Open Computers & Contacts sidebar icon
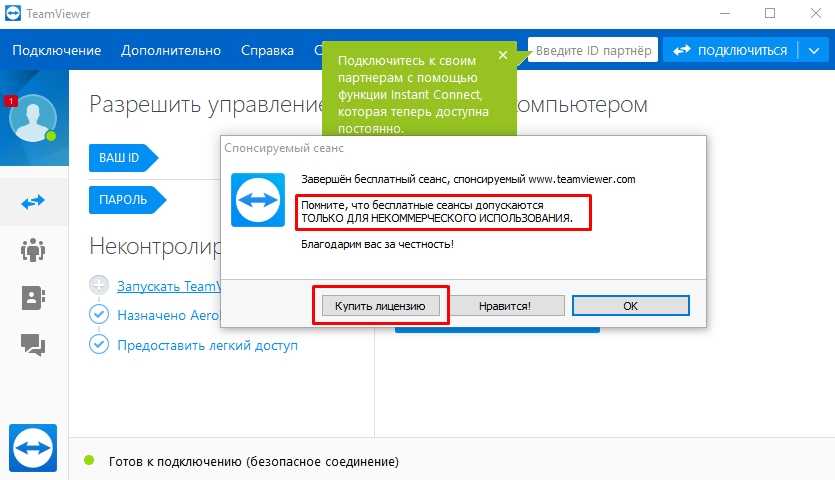Viewport: 835px width, 480px height. tap(33, 298)
